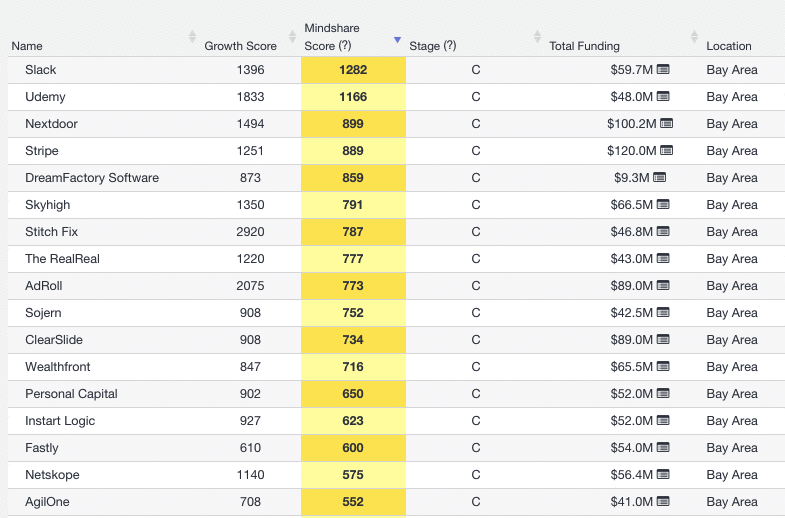Select Stage value C in Slack row
The image size is (785, 518).
click(476, 70)
